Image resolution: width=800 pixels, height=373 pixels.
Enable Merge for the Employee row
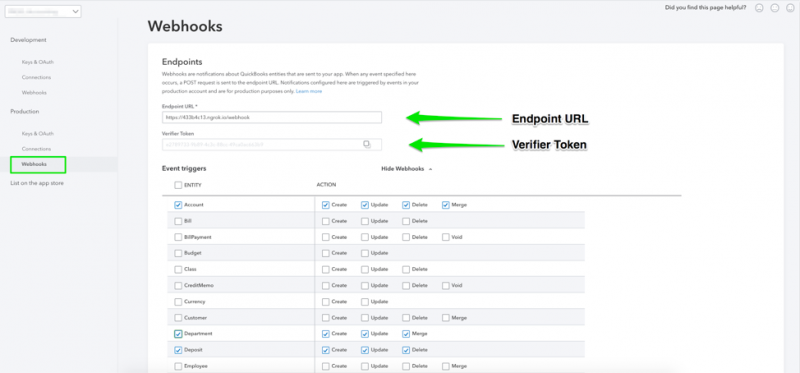(x=446, y=366)
